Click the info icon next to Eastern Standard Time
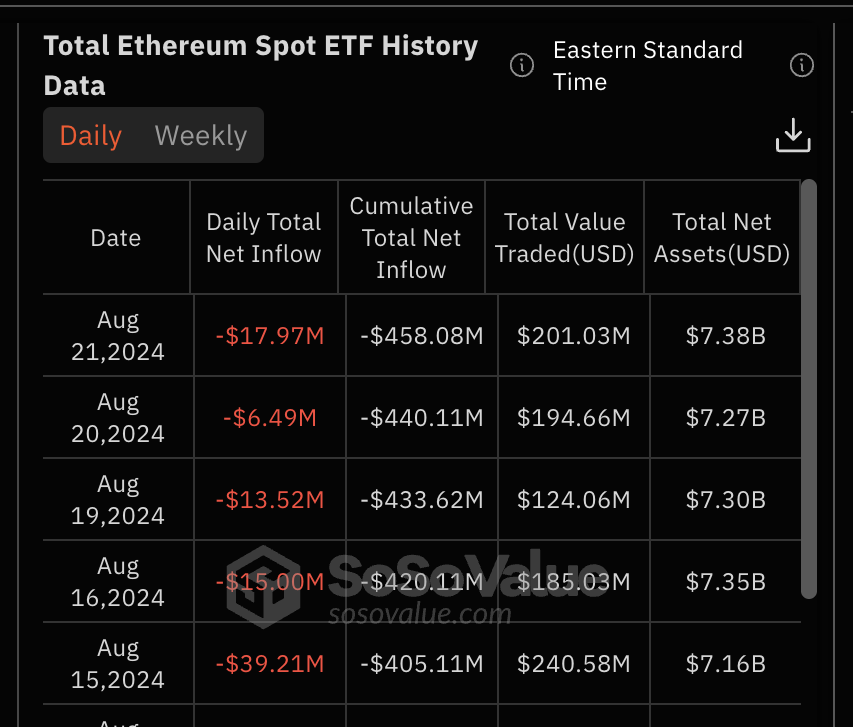 (x=802, y=66)
